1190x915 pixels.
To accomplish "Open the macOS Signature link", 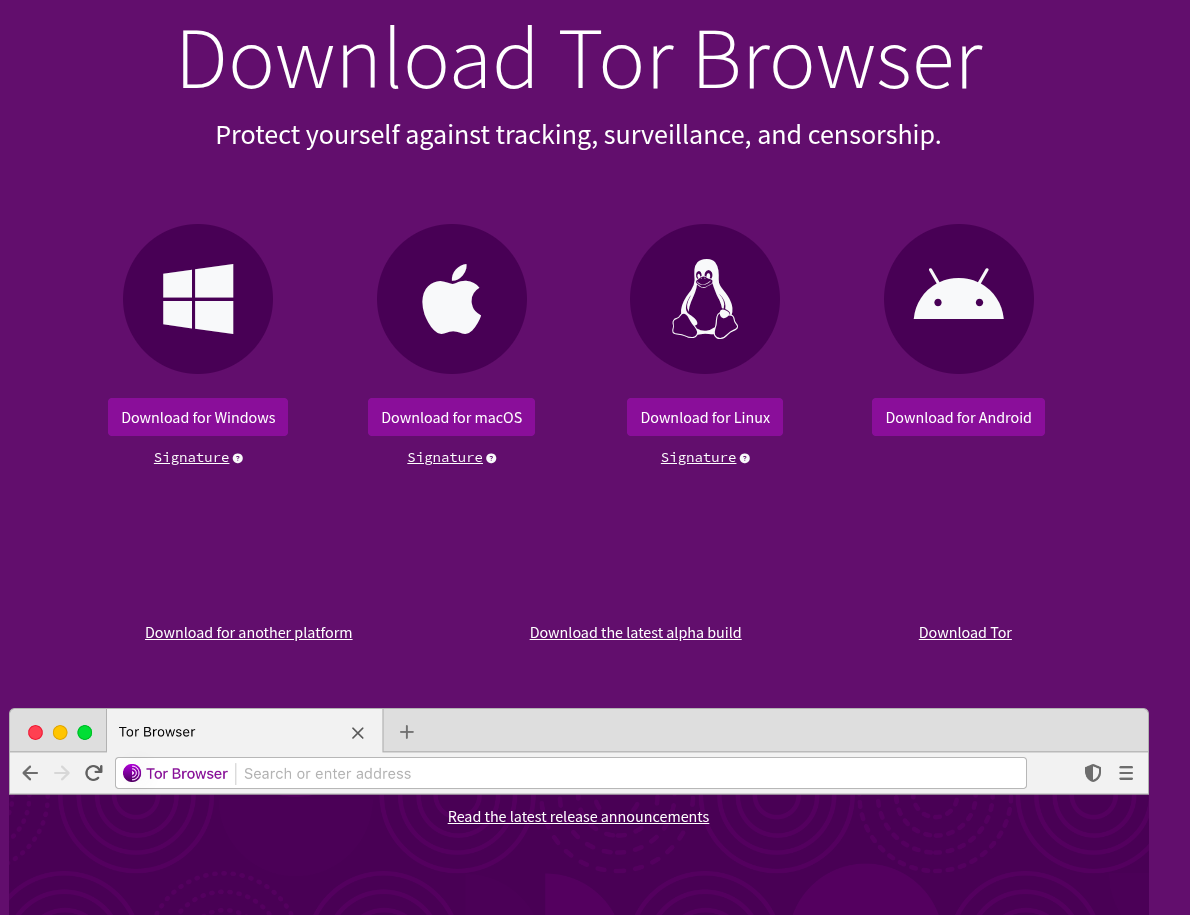I will (445, 458).
